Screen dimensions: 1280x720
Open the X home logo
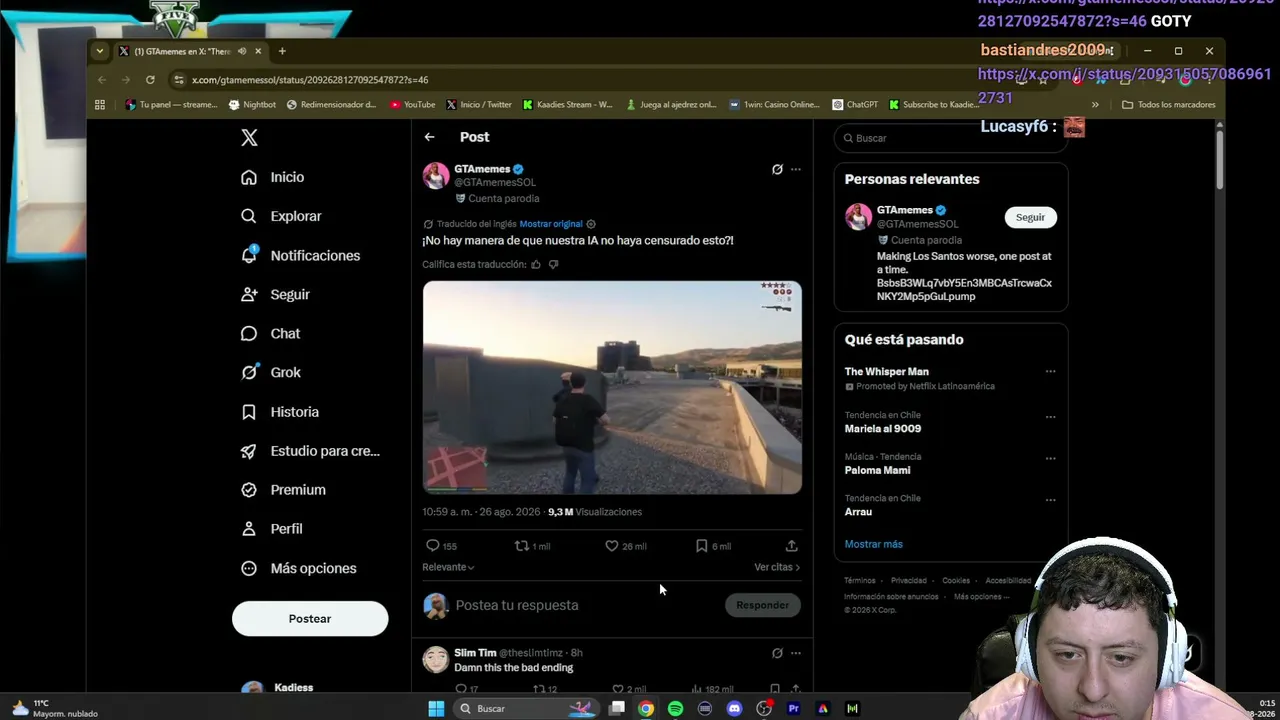pos(249,138)
